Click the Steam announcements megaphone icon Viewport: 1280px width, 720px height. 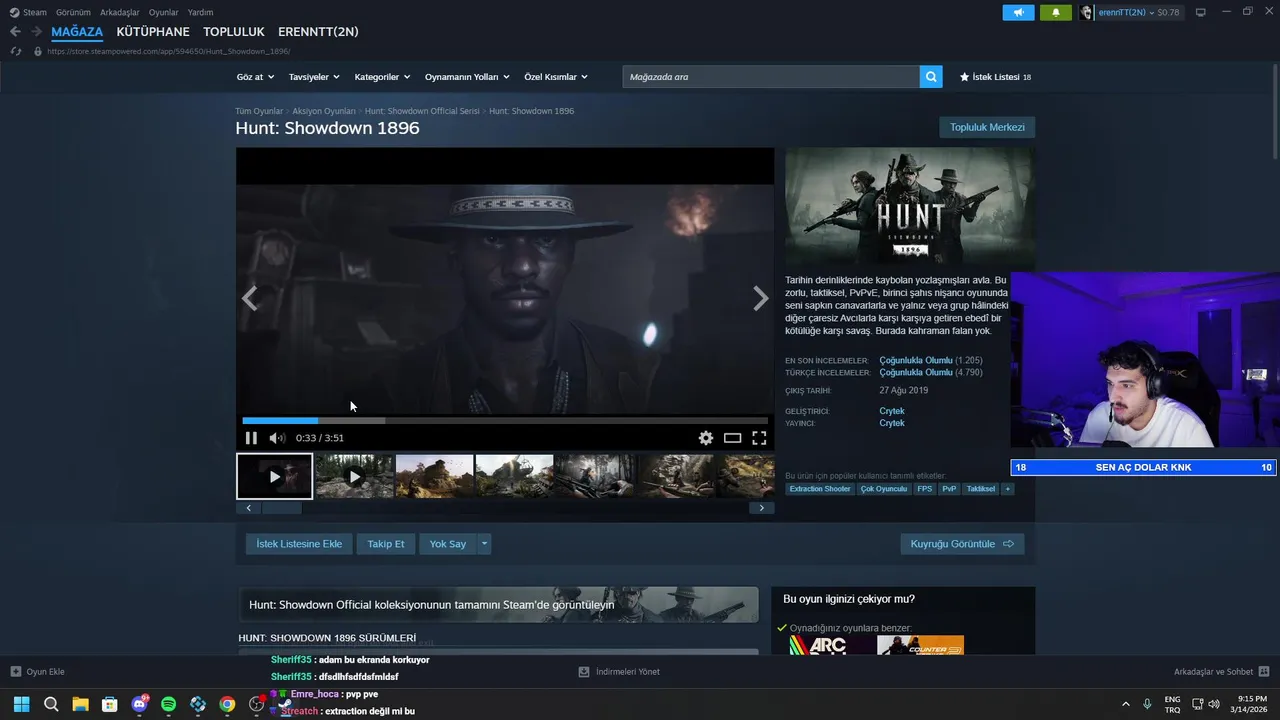1018,12
